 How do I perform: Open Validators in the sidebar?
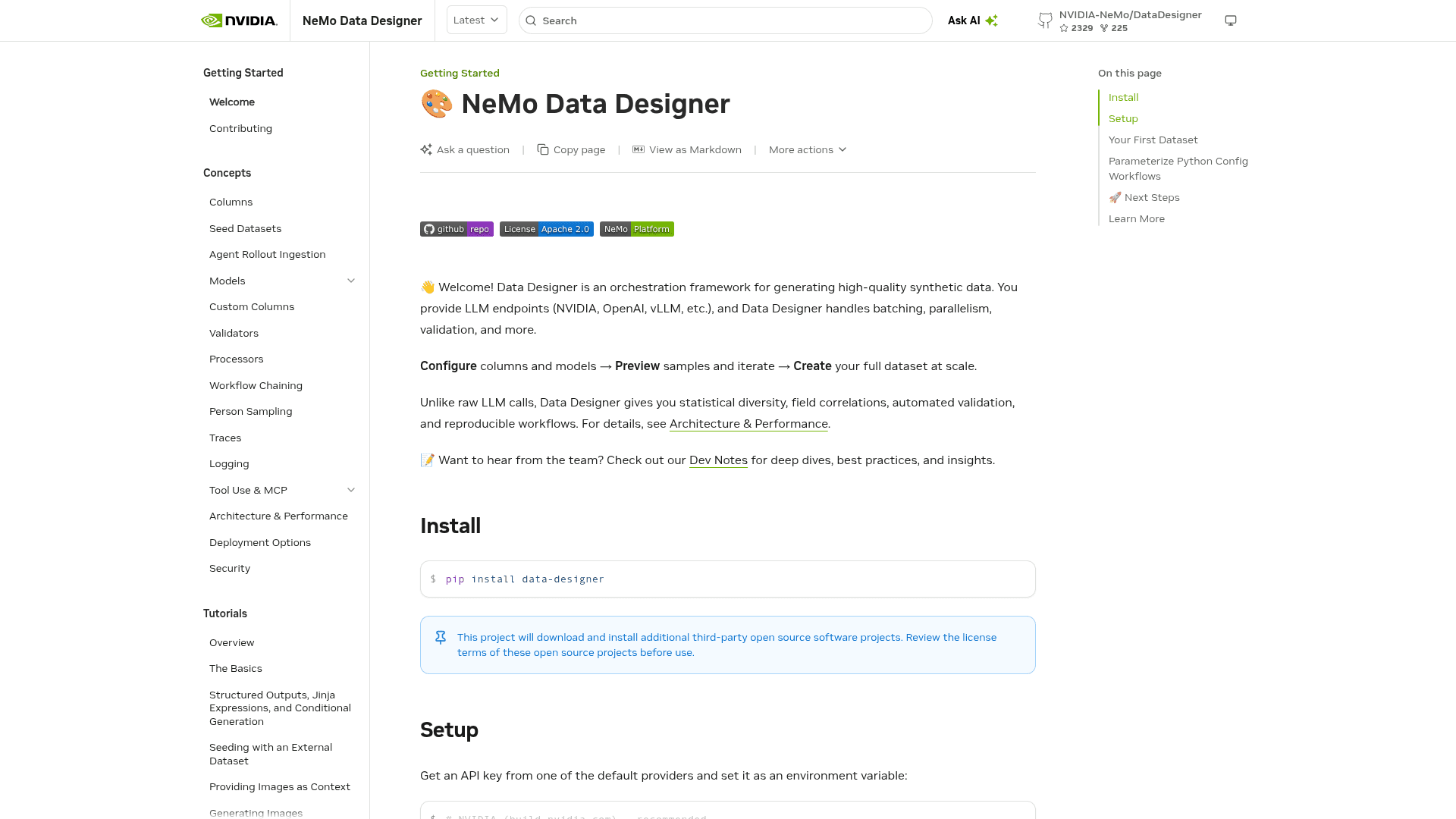(234, 333)
